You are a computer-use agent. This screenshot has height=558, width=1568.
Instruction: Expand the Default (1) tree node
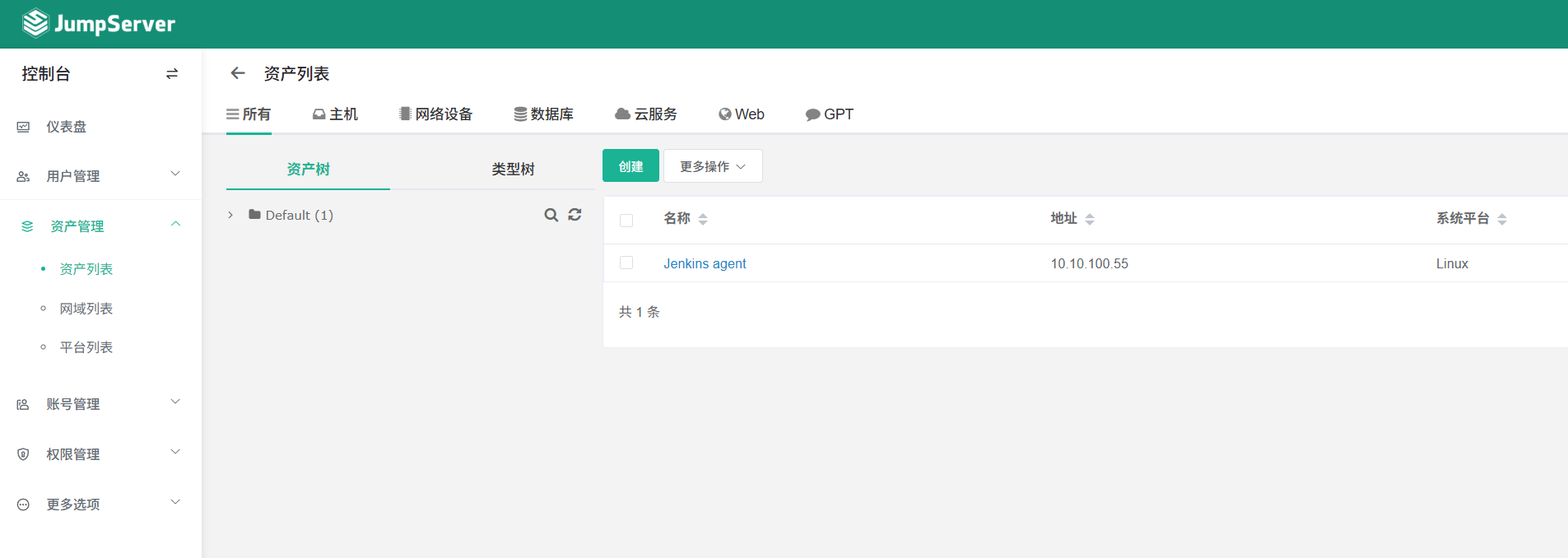point(230,215)
